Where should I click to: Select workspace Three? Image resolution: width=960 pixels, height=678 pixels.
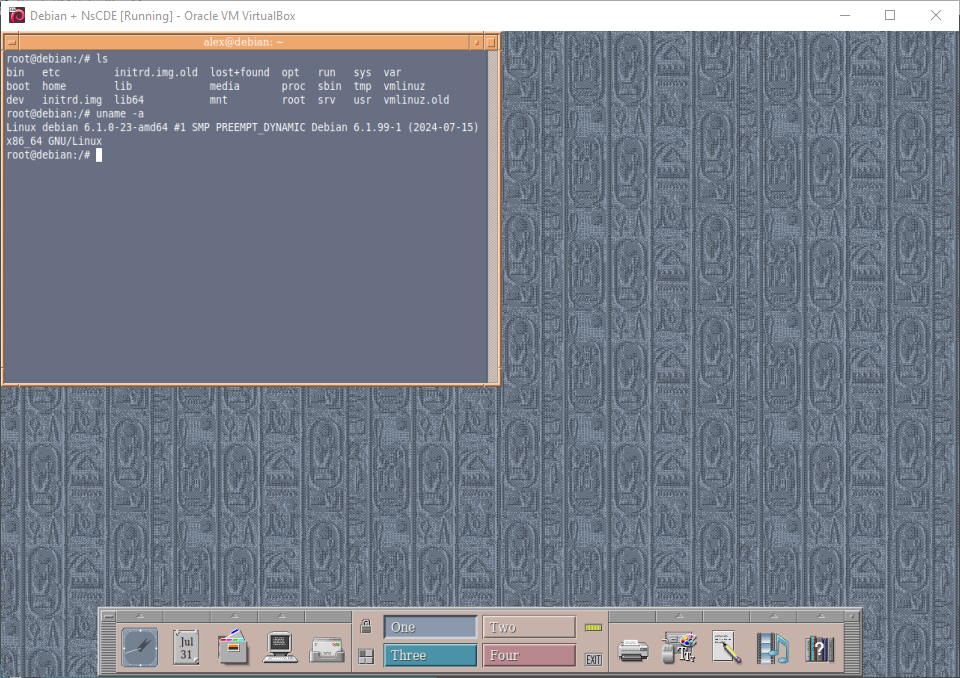pyautogui.click(x=430, y=655)
